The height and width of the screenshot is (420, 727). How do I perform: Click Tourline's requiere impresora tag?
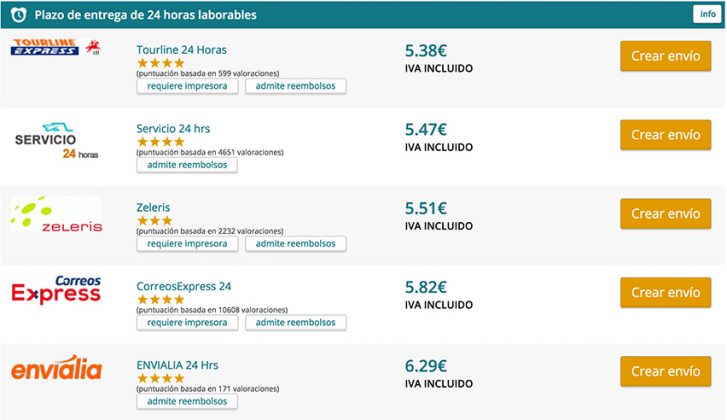coord(187,86)
